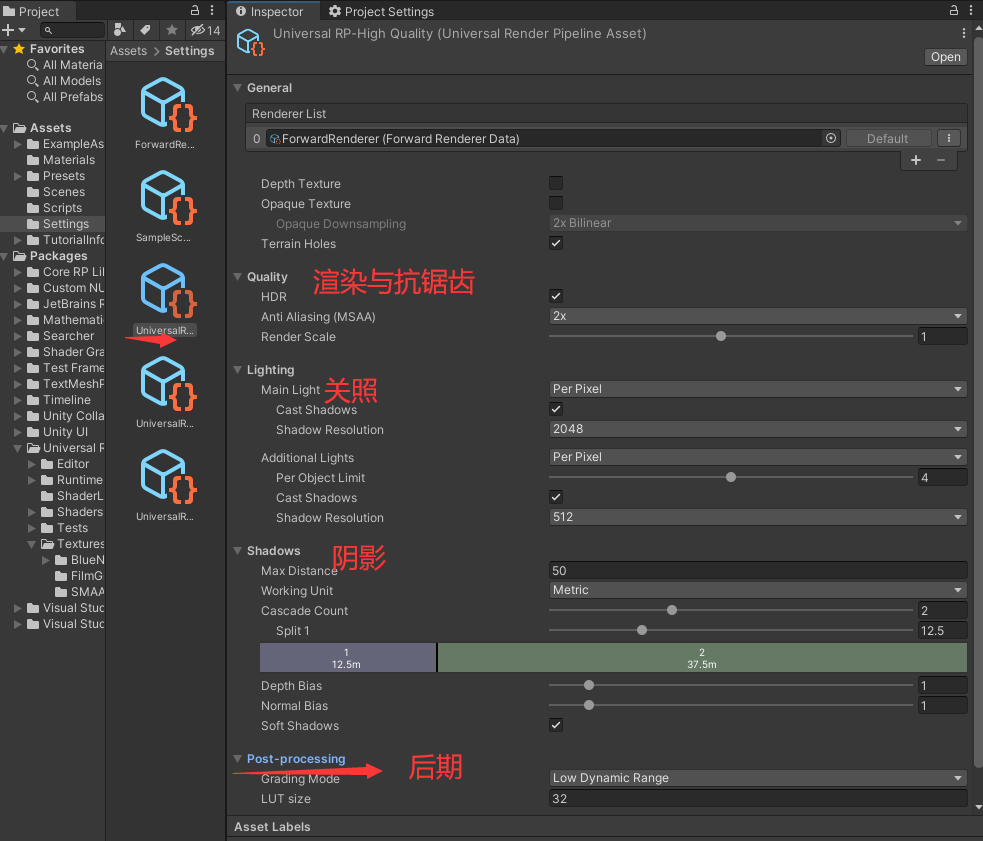983x841 pixels.
Task: Collapse the Quality section
Action: tap(238, 277)
